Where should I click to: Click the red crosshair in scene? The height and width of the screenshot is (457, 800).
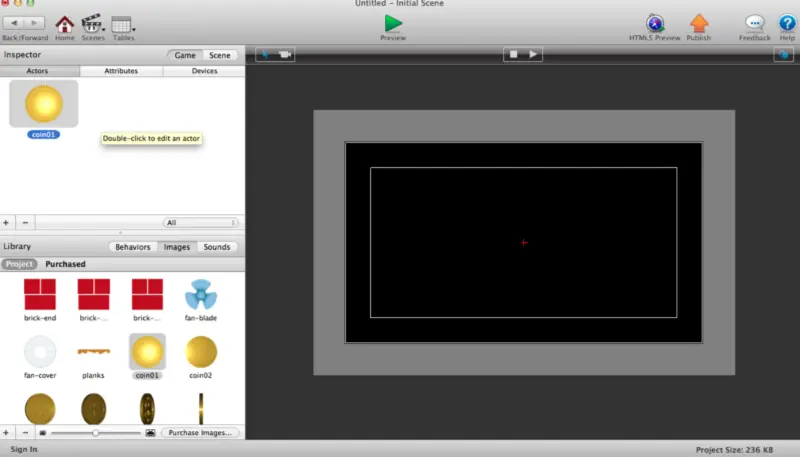point(524,243)
